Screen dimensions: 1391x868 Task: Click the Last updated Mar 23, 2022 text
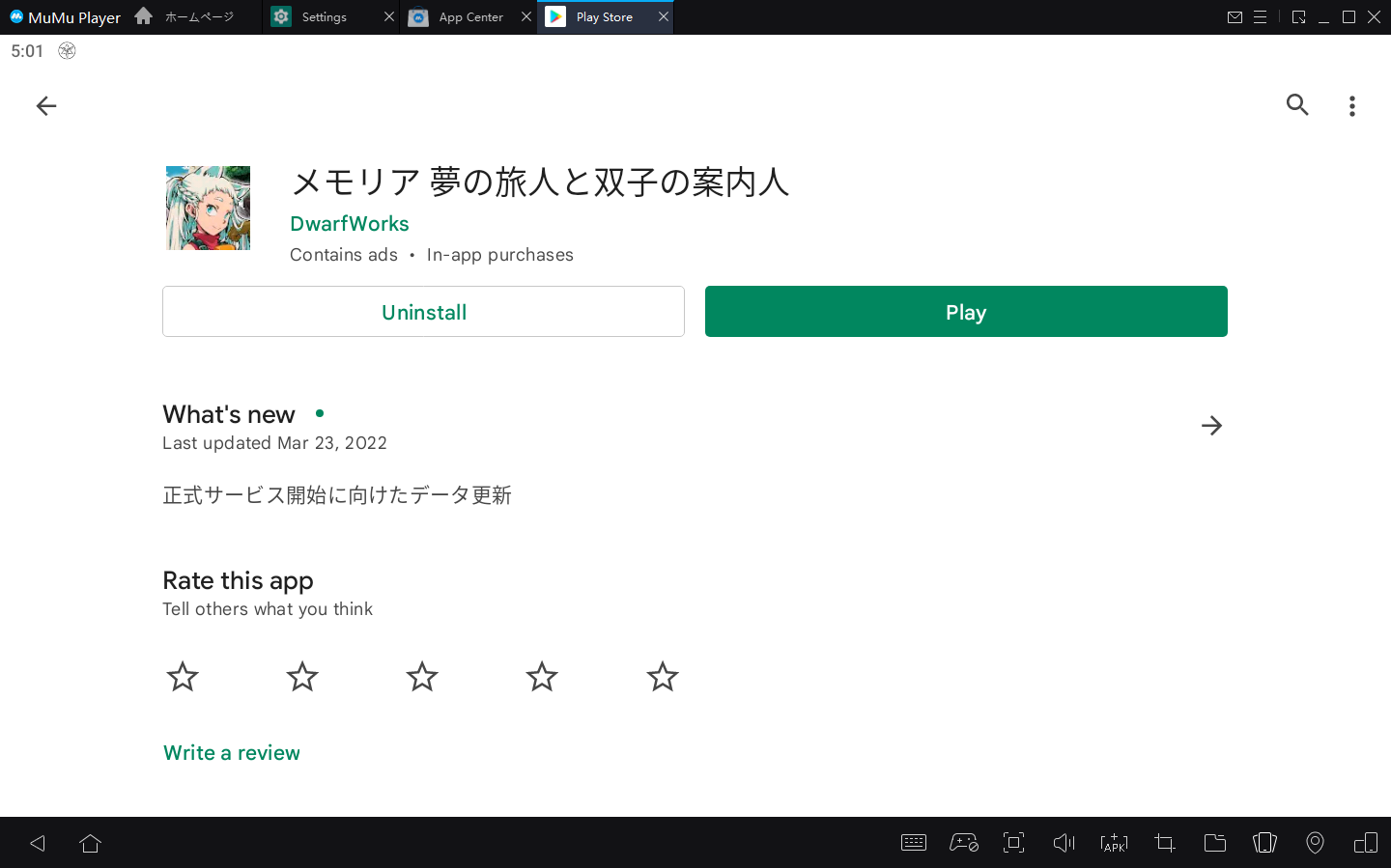point(274,443)
